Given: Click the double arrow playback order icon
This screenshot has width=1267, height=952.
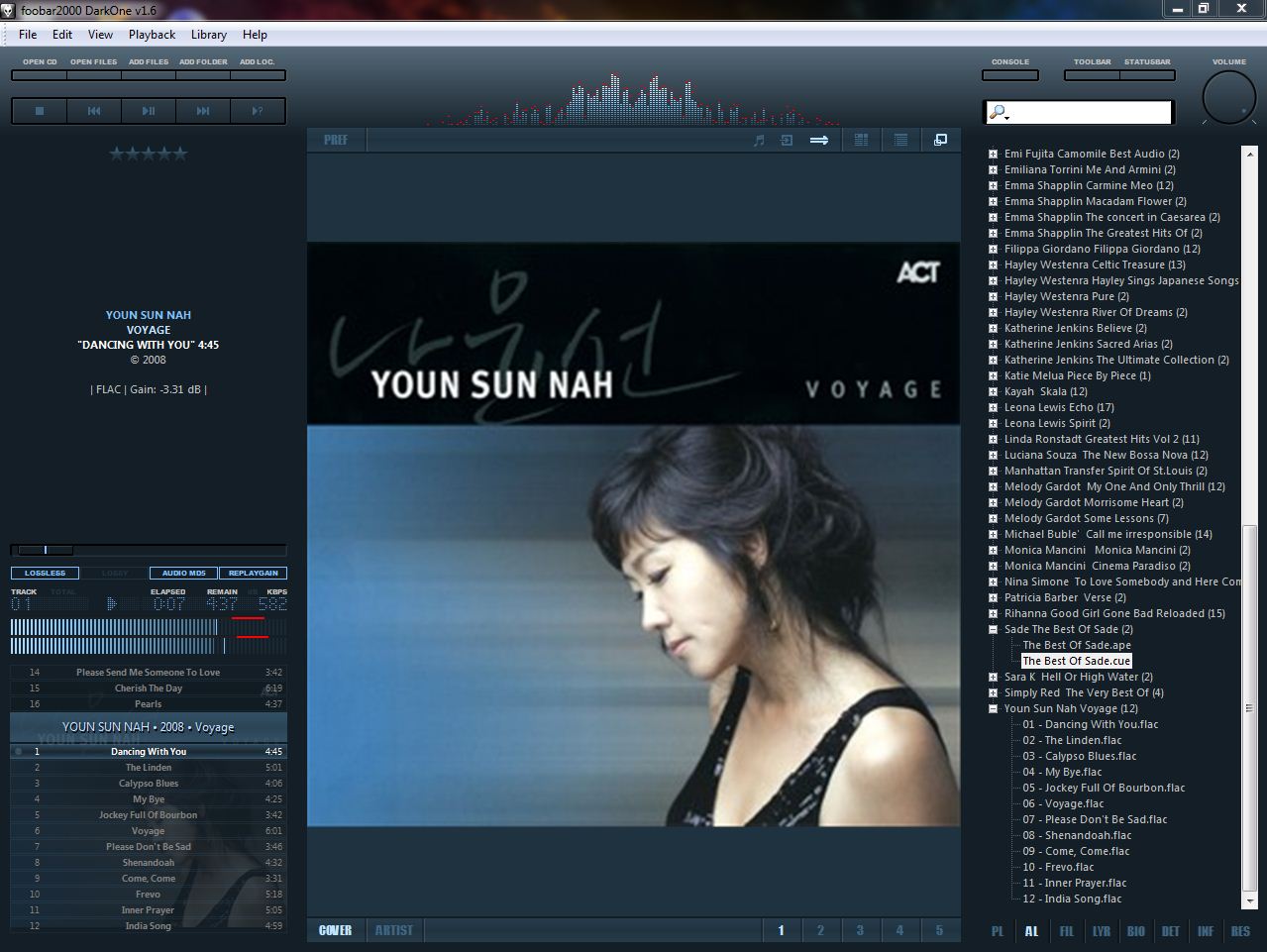Looking at the screenshot, I should point(819,141).
